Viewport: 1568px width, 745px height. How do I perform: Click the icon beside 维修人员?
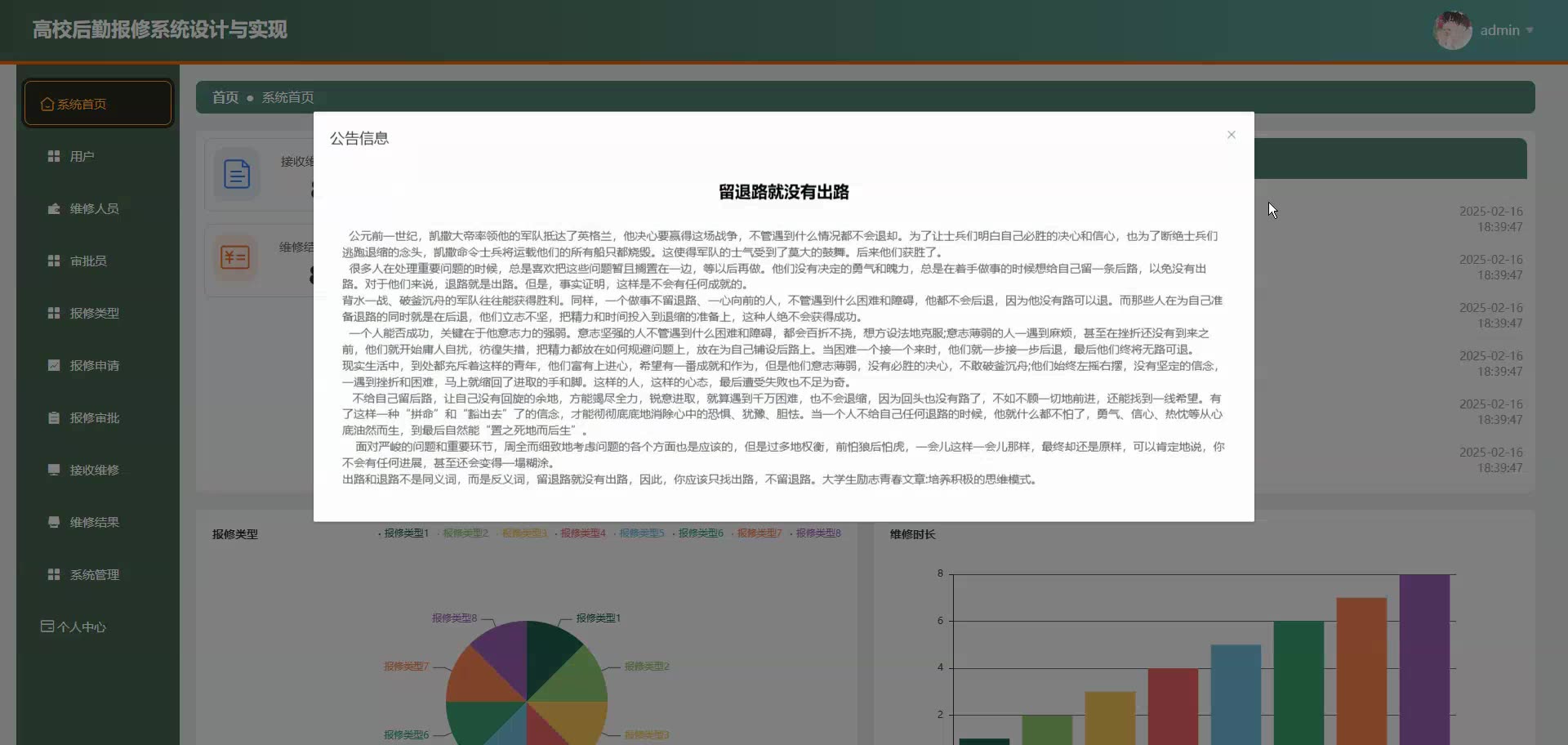pos(54,208)
